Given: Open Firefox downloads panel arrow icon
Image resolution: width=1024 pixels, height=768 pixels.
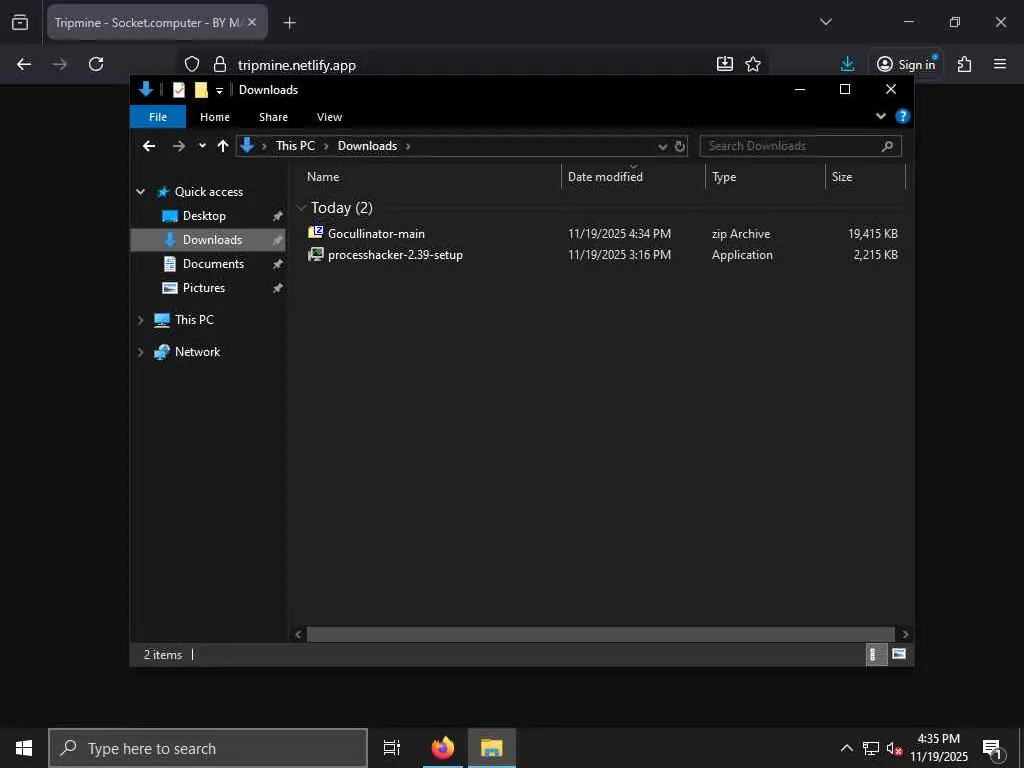Looking at the screenshot, I should pos(847,64).
